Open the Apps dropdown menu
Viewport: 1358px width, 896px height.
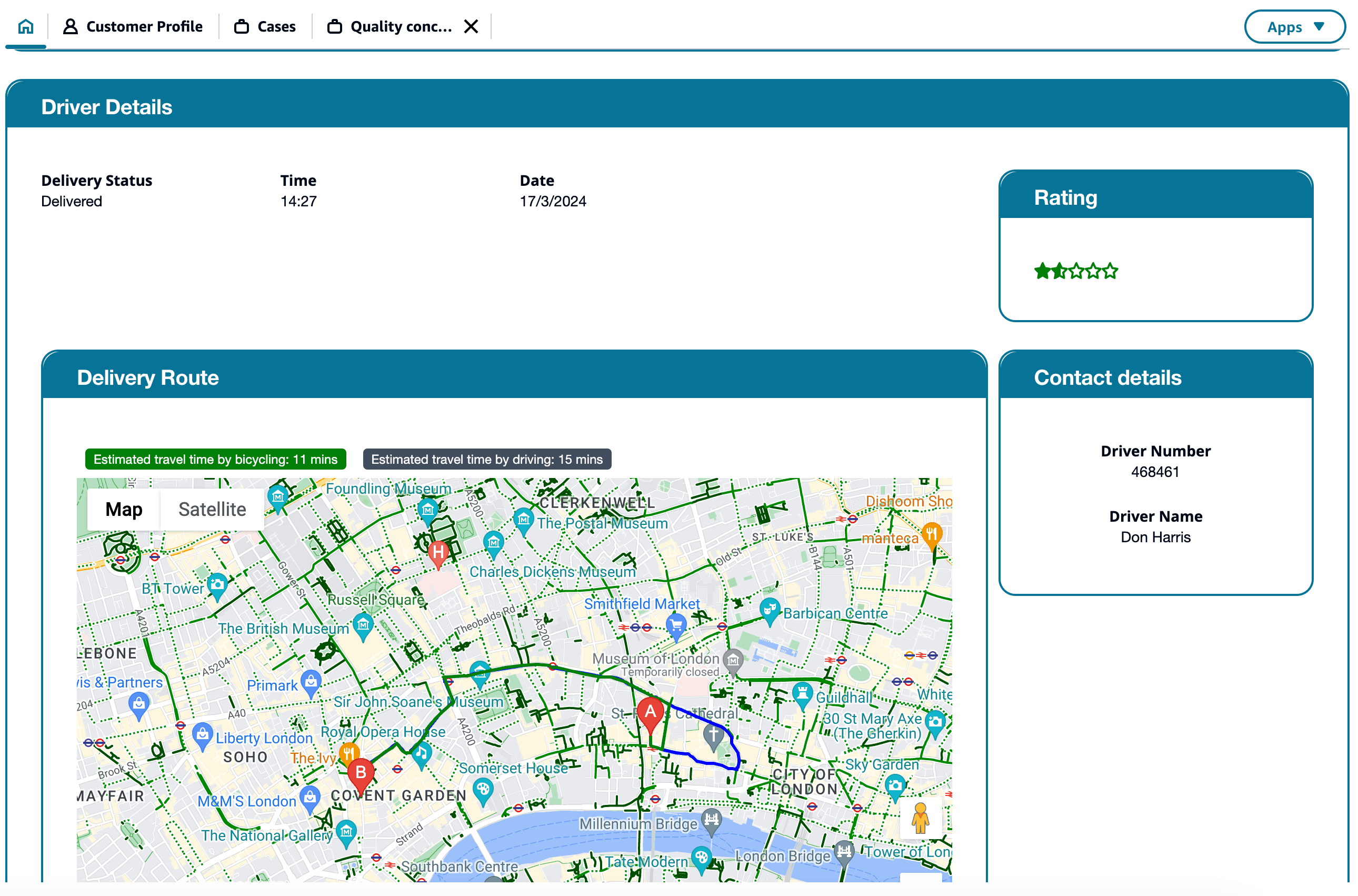click(1294, 27)
